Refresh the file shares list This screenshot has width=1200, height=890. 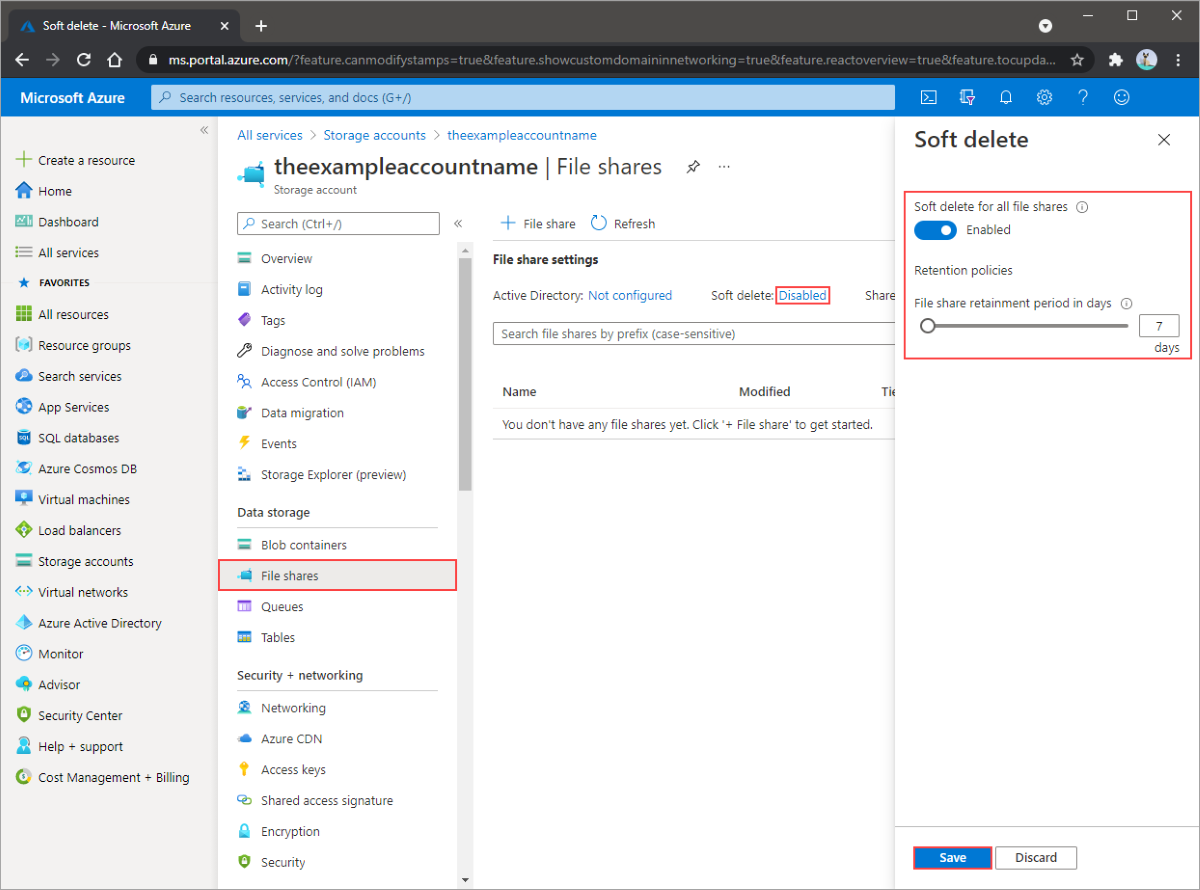(622, 223)
